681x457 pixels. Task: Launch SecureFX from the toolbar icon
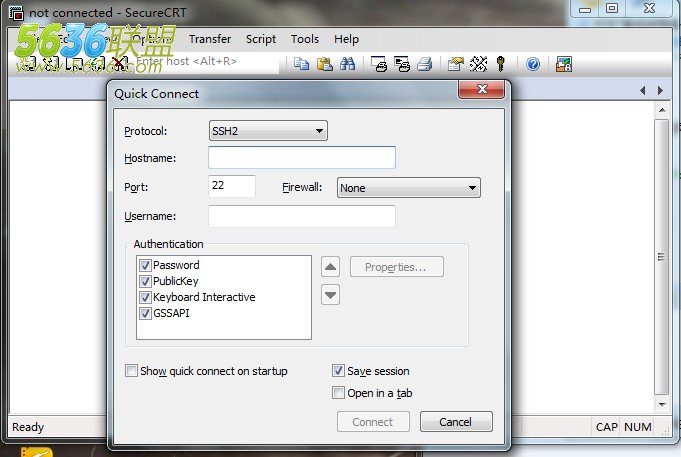tap(564, 64)
